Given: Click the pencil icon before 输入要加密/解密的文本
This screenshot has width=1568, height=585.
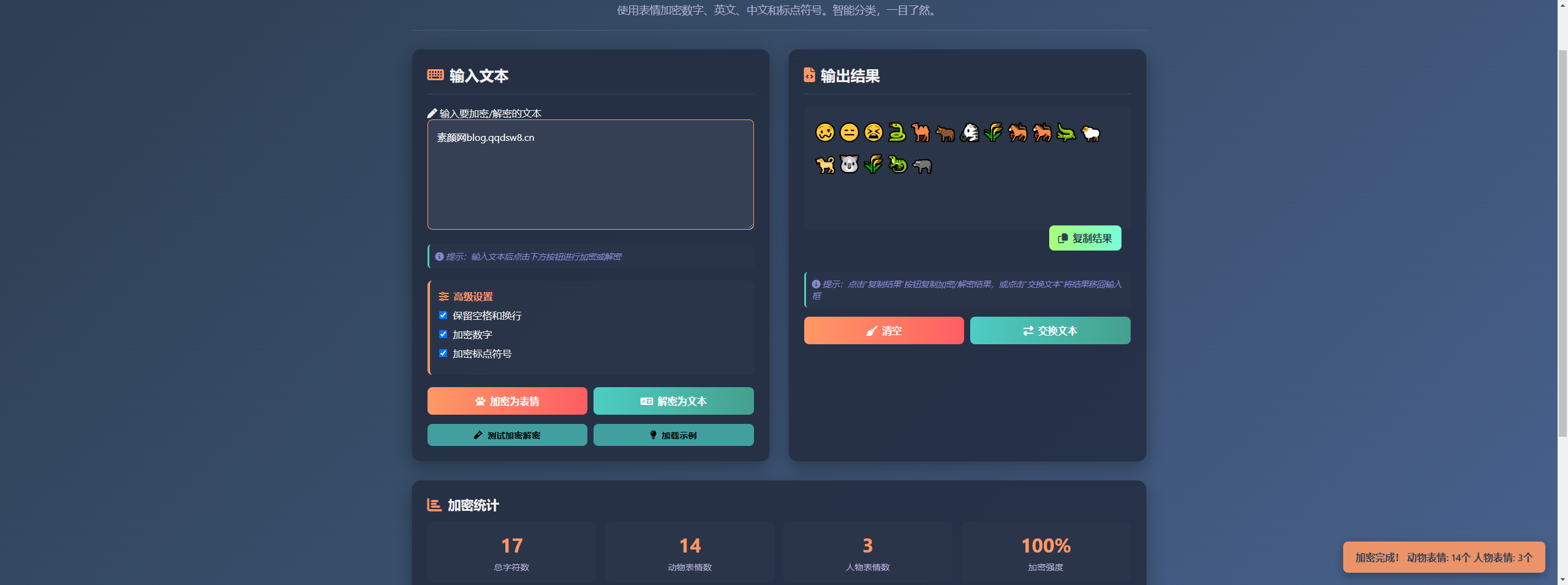Looking at the screenshot, I should pyautogui.click(x=431, y=113).
